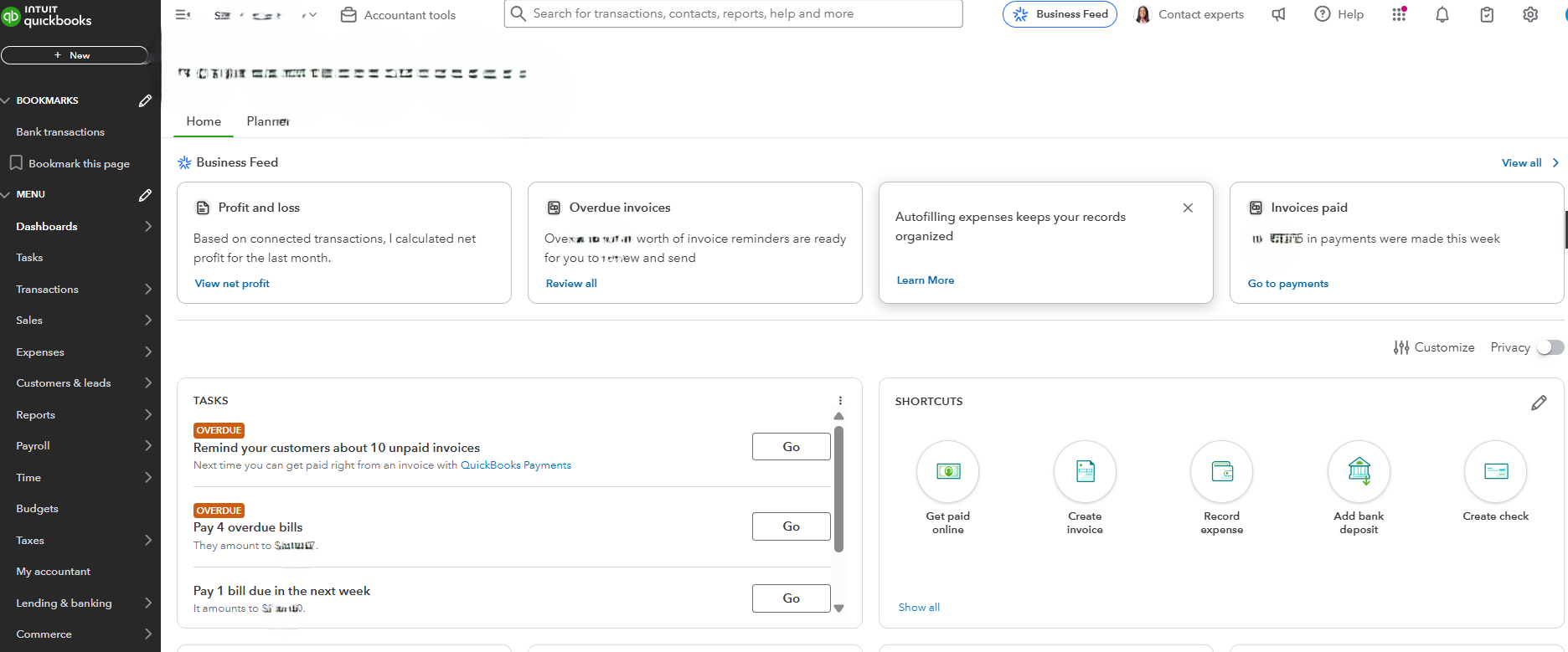The height and width of the screenshot is (652, 1568).
Task: Collapse the Bookmarks section
Action: (7, 100)
